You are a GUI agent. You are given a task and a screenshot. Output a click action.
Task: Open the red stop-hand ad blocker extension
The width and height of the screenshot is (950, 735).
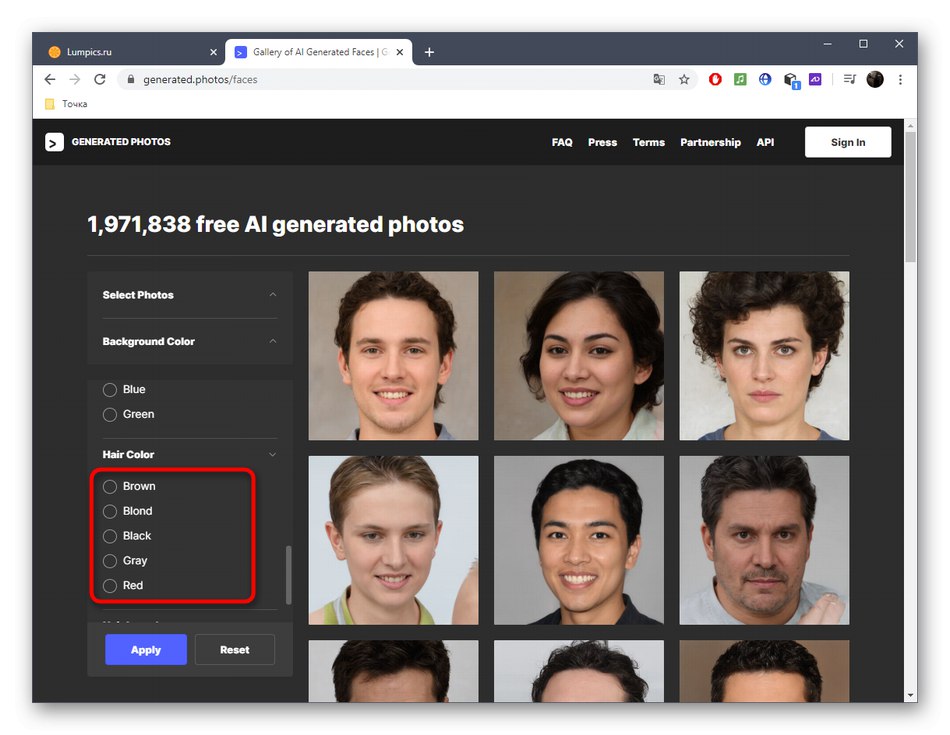pos(715,79)
